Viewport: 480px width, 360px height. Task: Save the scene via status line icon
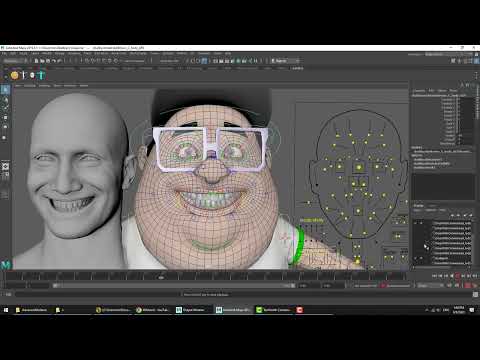point(48,61)
